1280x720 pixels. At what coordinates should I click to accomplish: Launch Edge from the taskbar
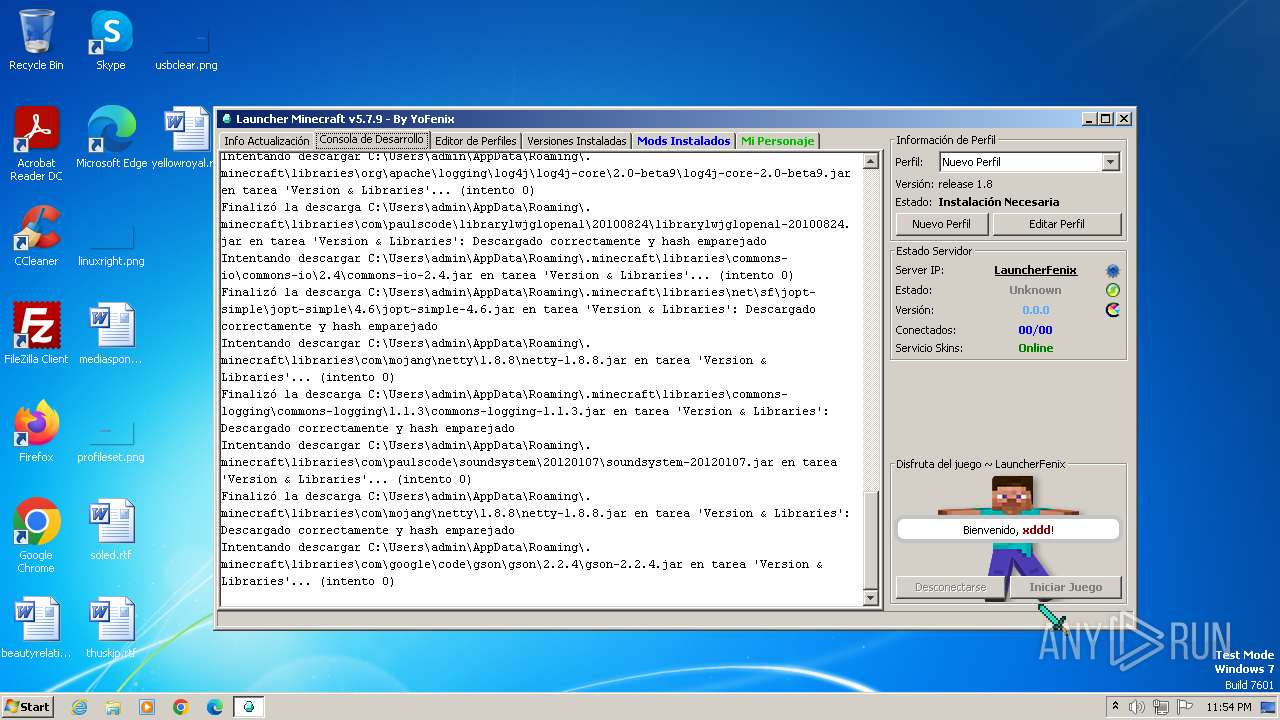[215, 707]
